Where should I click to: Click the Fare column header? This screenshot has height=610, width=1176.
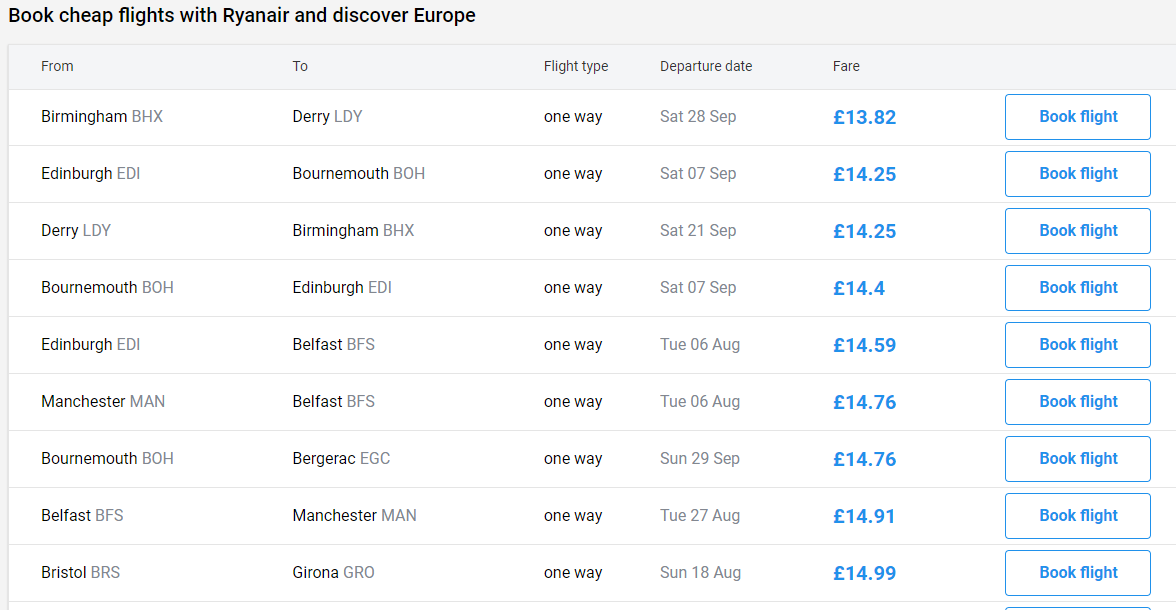point(846,66)
